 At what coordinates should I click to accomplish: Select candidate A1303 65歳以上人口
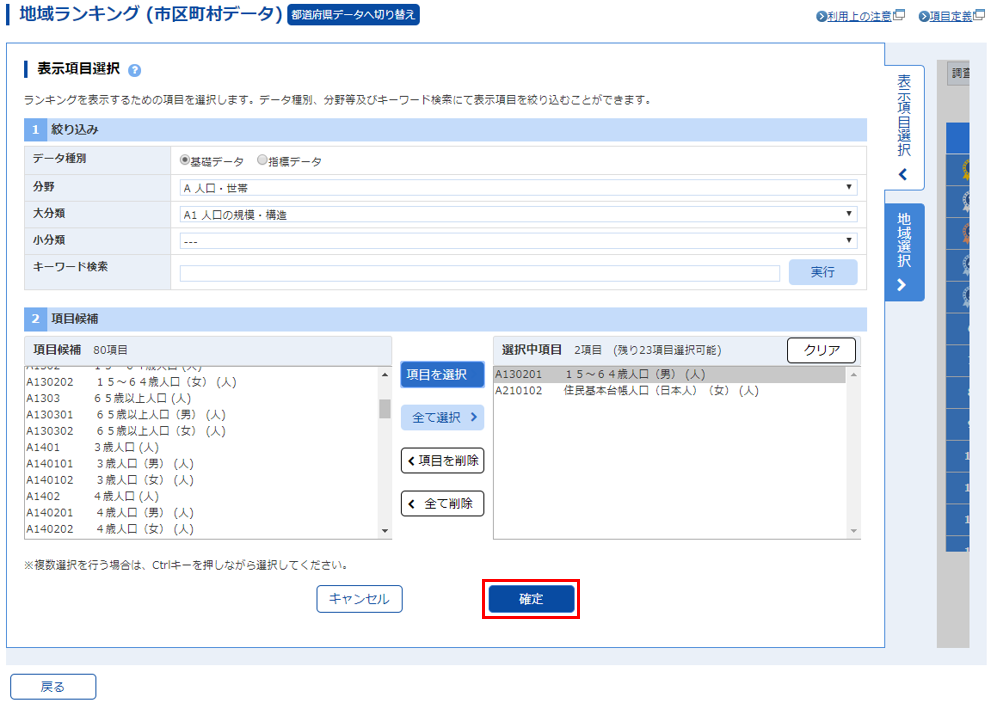coord(202,398)
